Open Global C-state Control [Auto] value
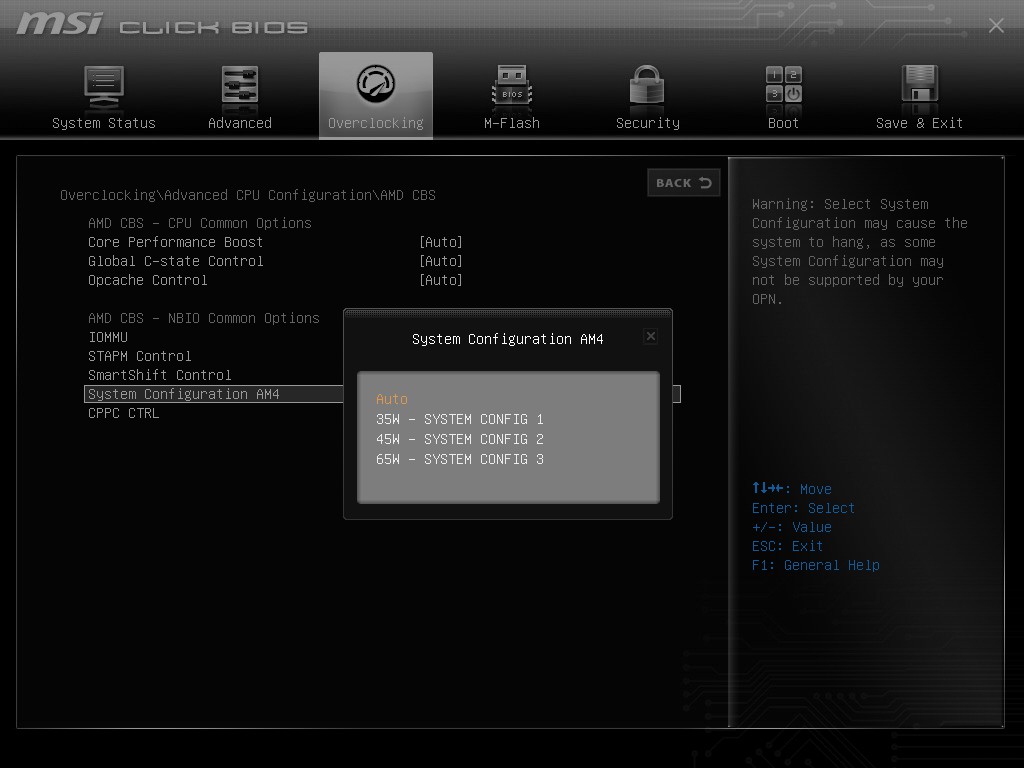The image size is (1024, 768). 441,261
